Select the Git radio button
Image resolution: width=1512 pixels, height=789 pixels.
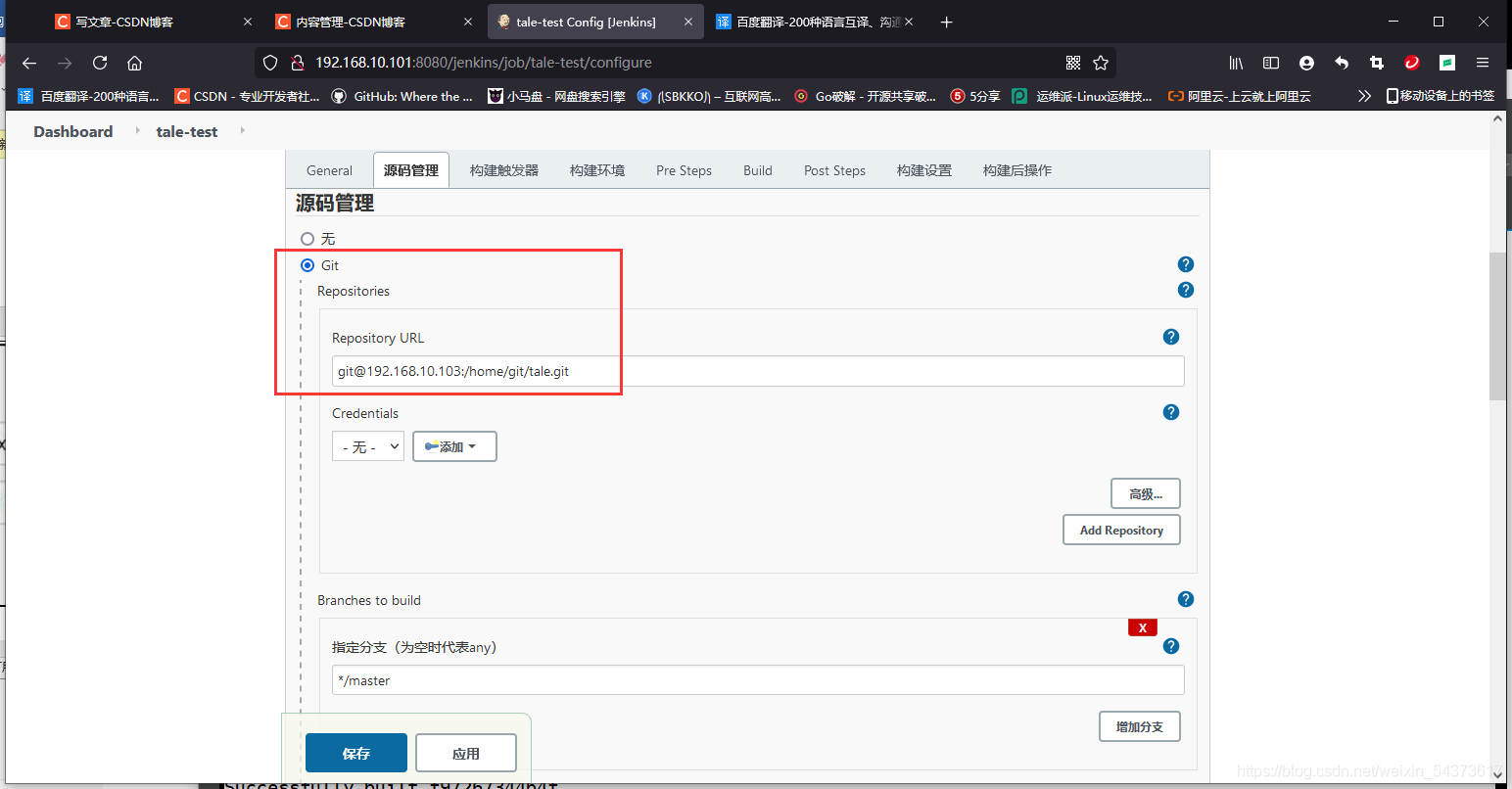click(307, 265)
